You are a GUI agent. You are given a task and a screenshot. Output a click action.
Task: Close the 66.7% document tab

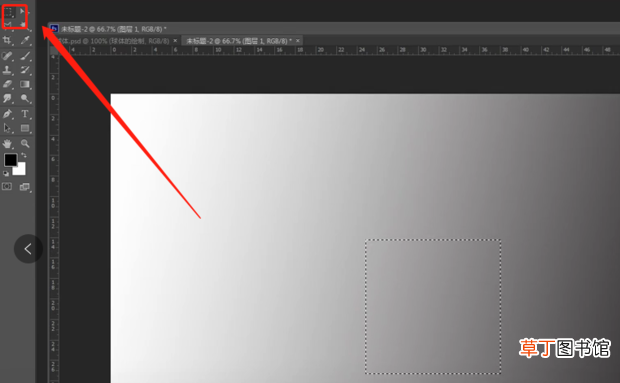point(298,41)
